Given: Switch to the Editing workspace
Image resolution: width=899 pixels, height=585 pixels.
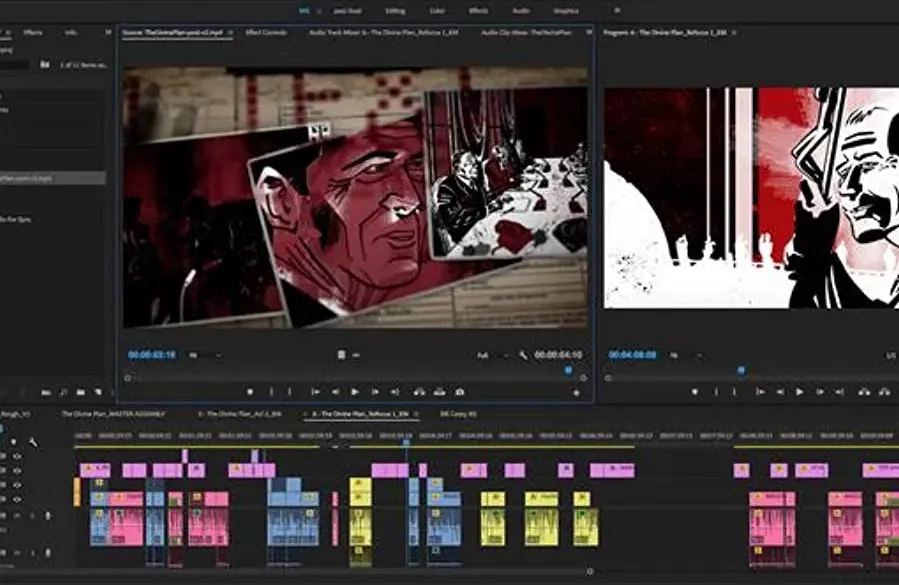Looking at the screenshot, I should coord(394,10).
